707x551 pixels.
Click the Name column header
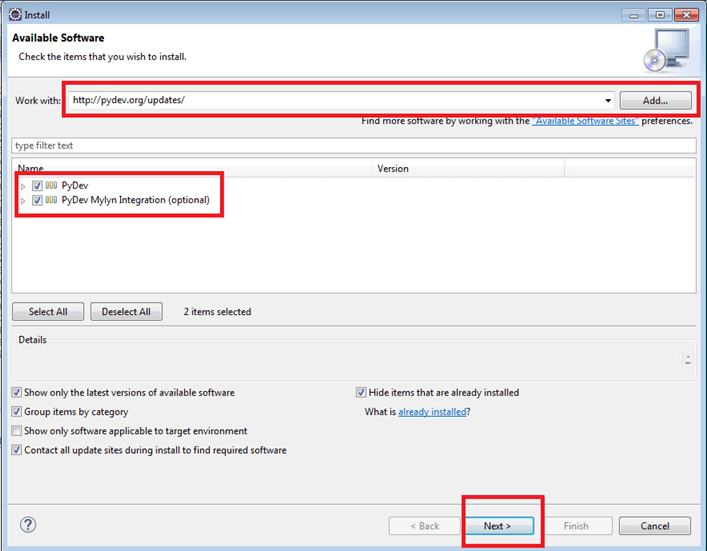(194, 169)
